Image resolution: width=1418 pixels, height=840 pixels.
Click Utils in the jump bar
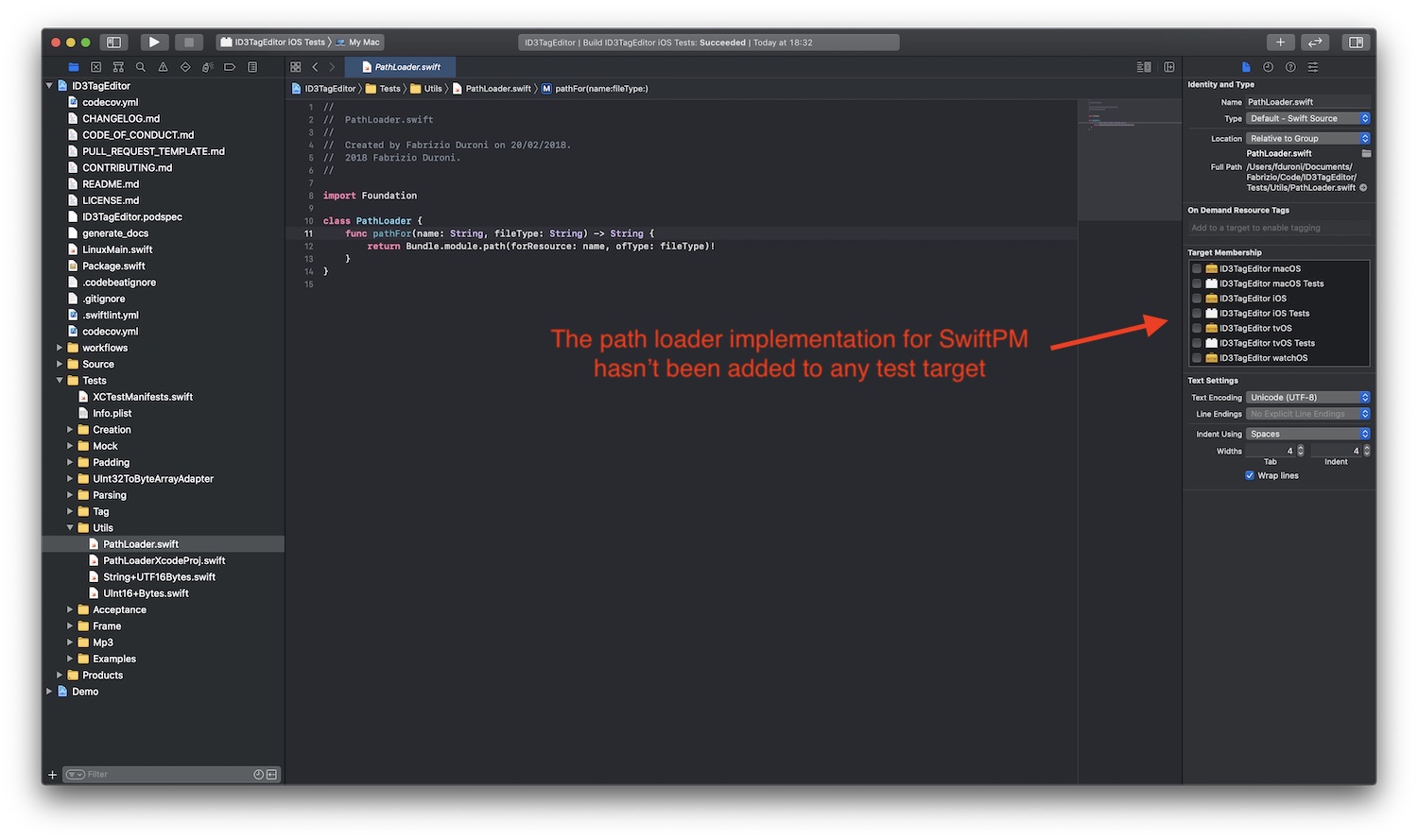tap(426, 89)
